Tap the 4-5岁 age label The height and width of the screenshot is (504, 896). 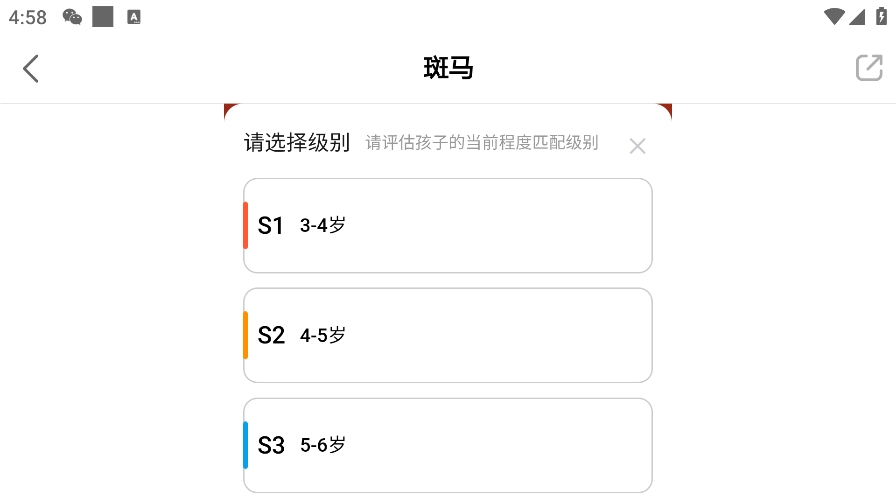[x=323, y=335]
